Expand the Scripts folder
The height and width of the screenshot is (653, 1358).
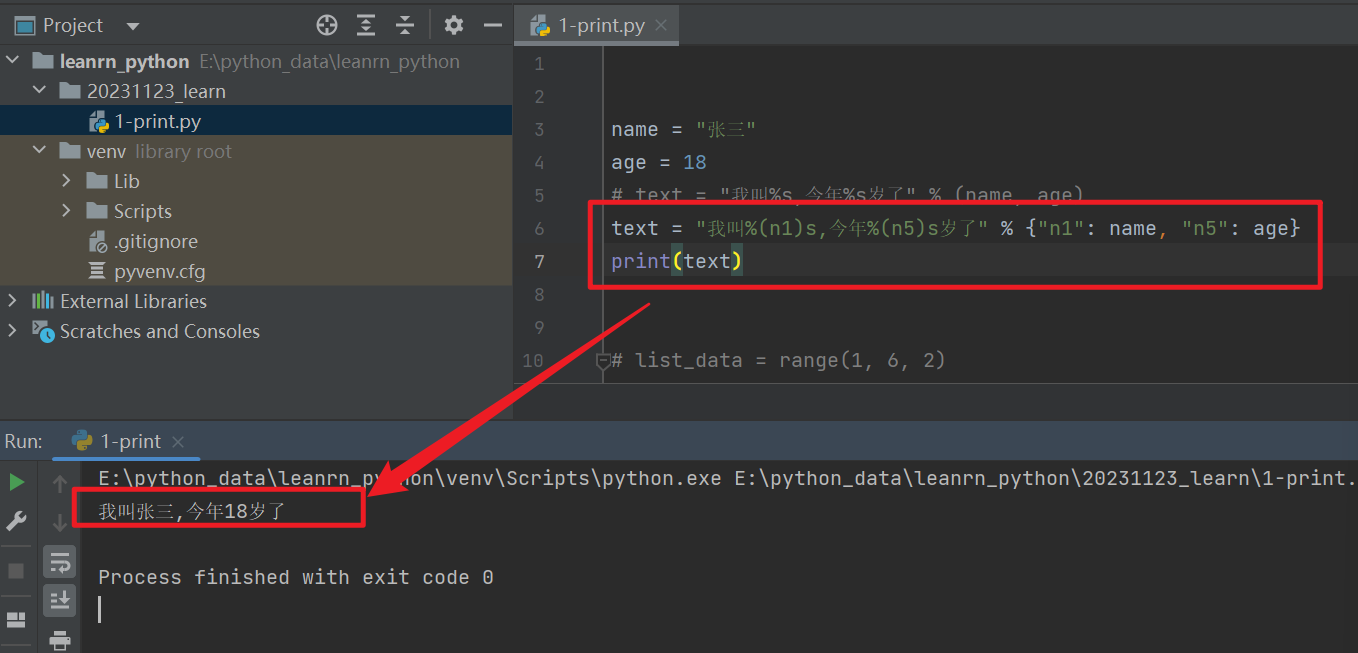[66, 211]
